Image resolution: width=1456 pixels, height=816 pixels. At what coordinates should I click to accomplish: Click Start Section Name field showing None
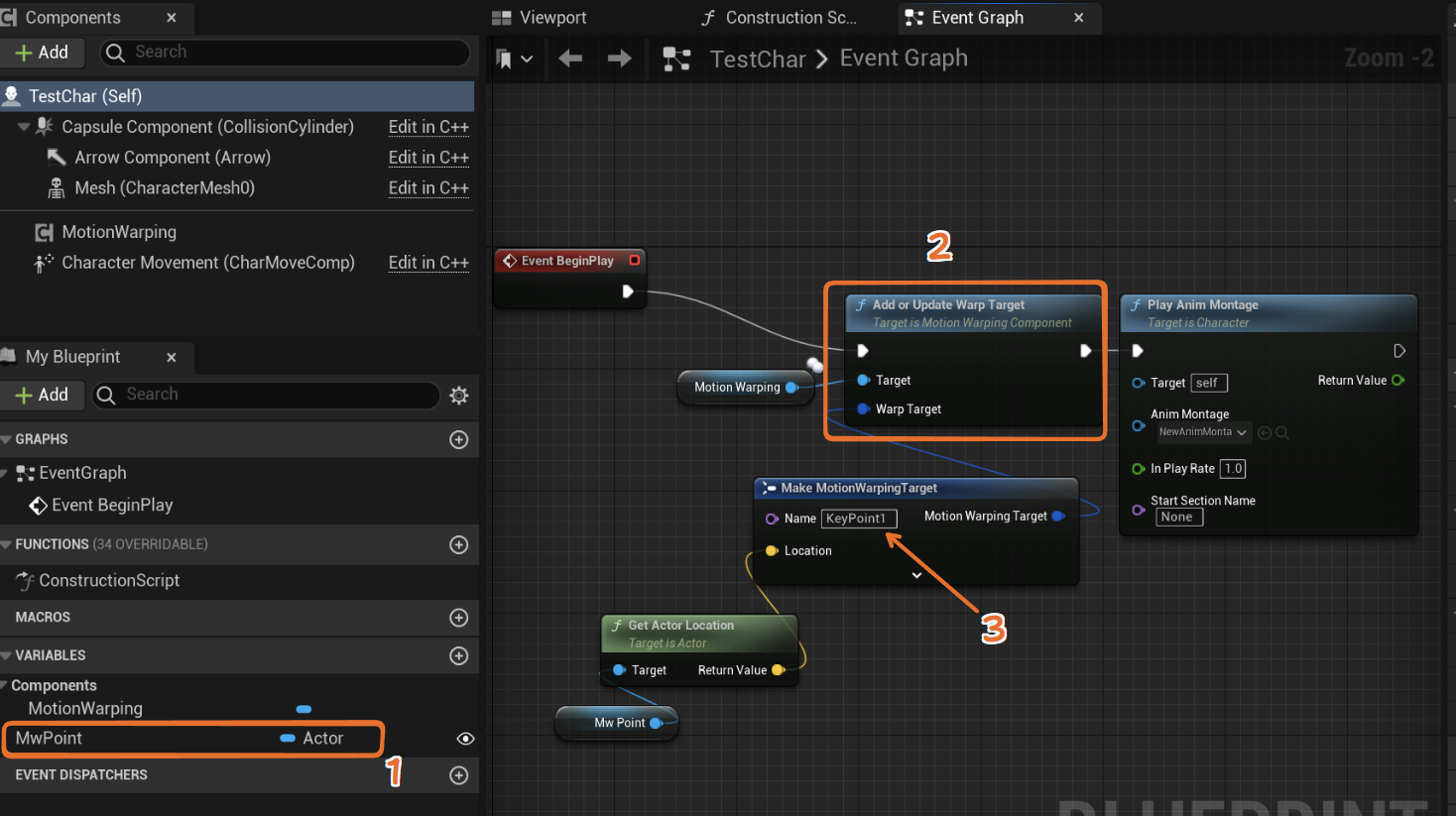(x=1179, y=517)
